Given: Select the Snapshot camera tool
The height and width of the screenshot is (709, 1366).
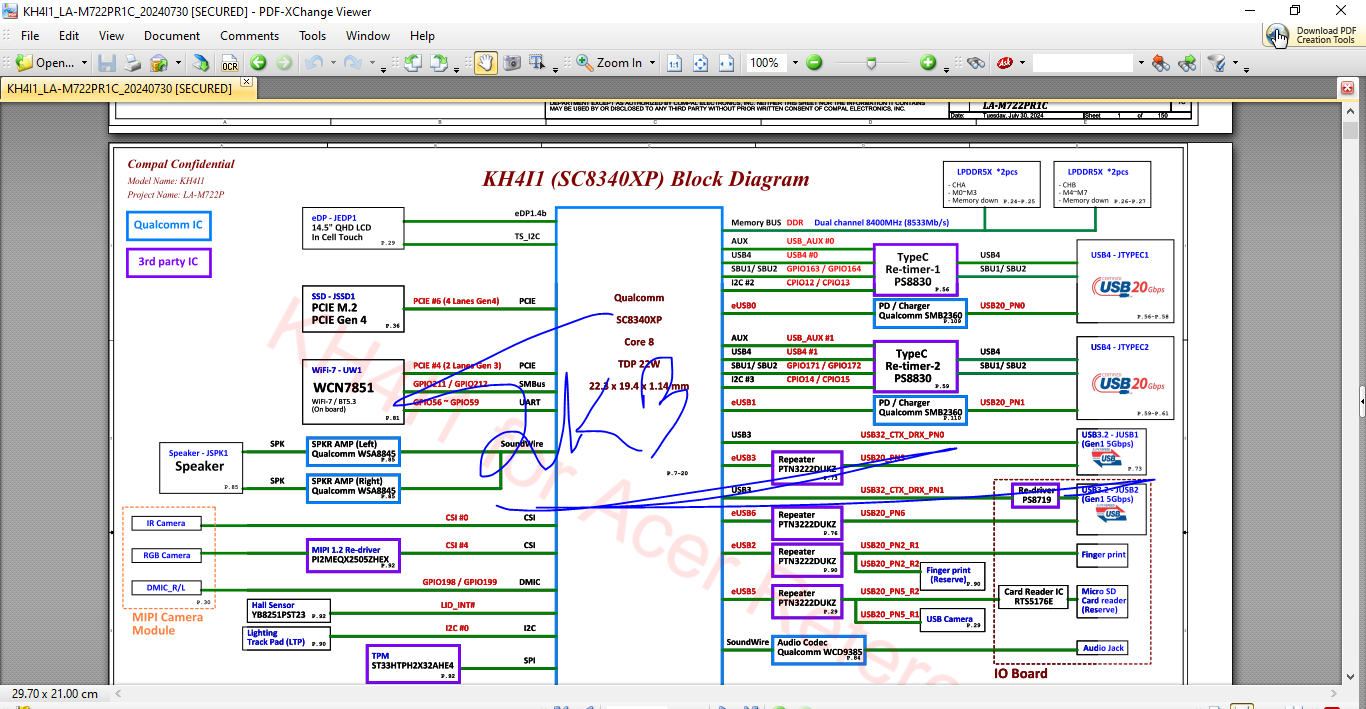Looking at the screenshot, I should [x=512, y=62].
